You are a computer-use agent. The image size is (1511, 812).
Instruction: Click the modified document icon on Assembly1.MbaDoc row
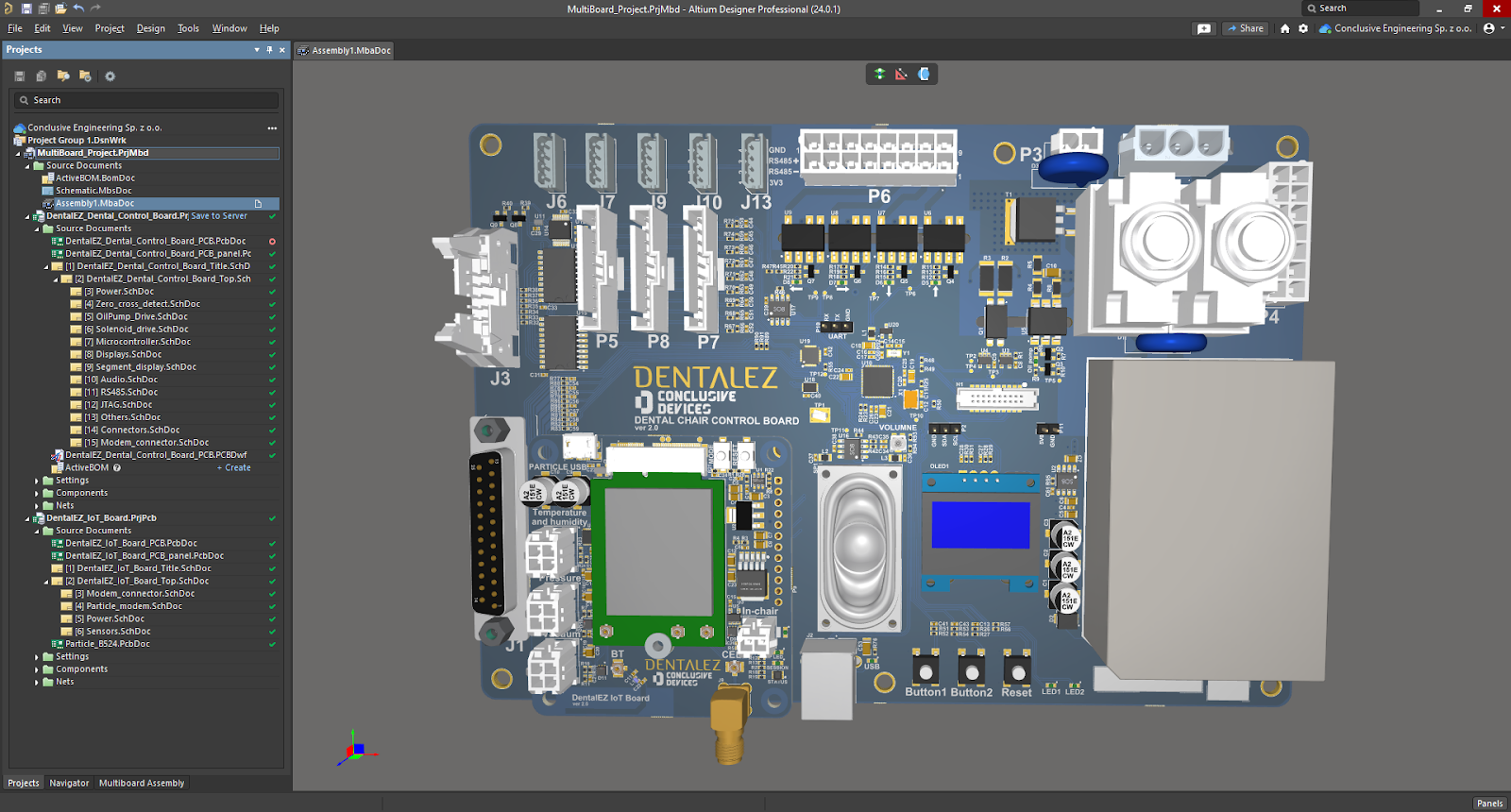point(258,203)
